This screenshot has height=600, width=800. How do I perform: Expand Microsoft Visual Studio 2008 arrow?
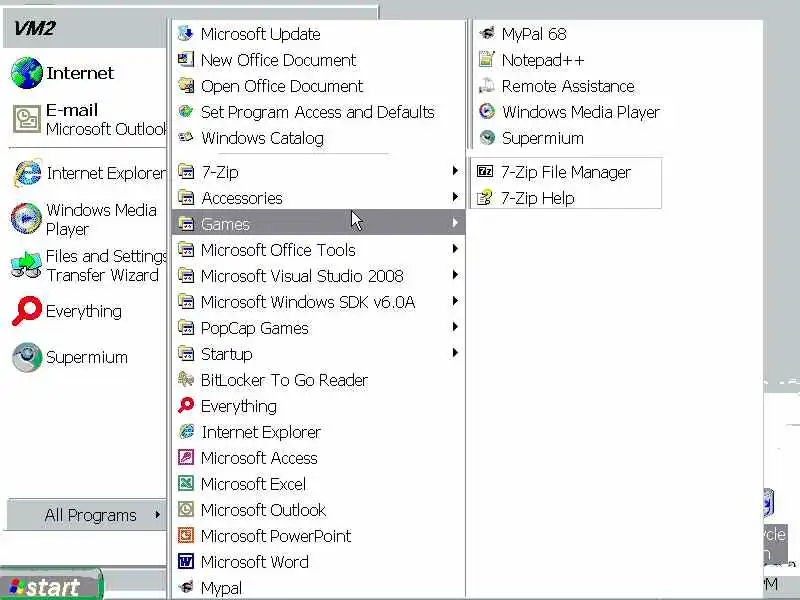pyautogui.click(x=455, y=276)
